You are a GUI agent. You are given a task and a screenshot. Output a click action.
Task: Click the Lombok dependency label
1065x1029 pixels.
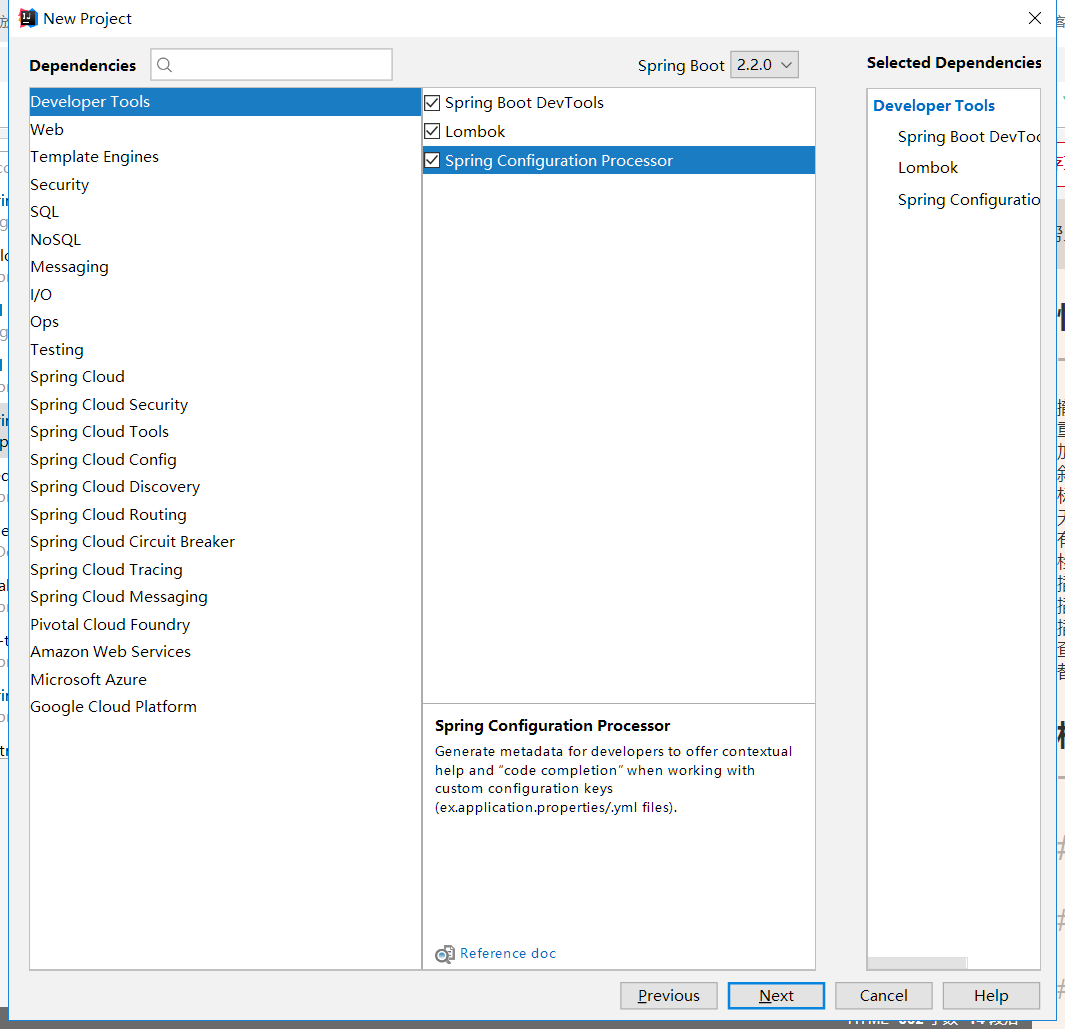click(475, 131)
